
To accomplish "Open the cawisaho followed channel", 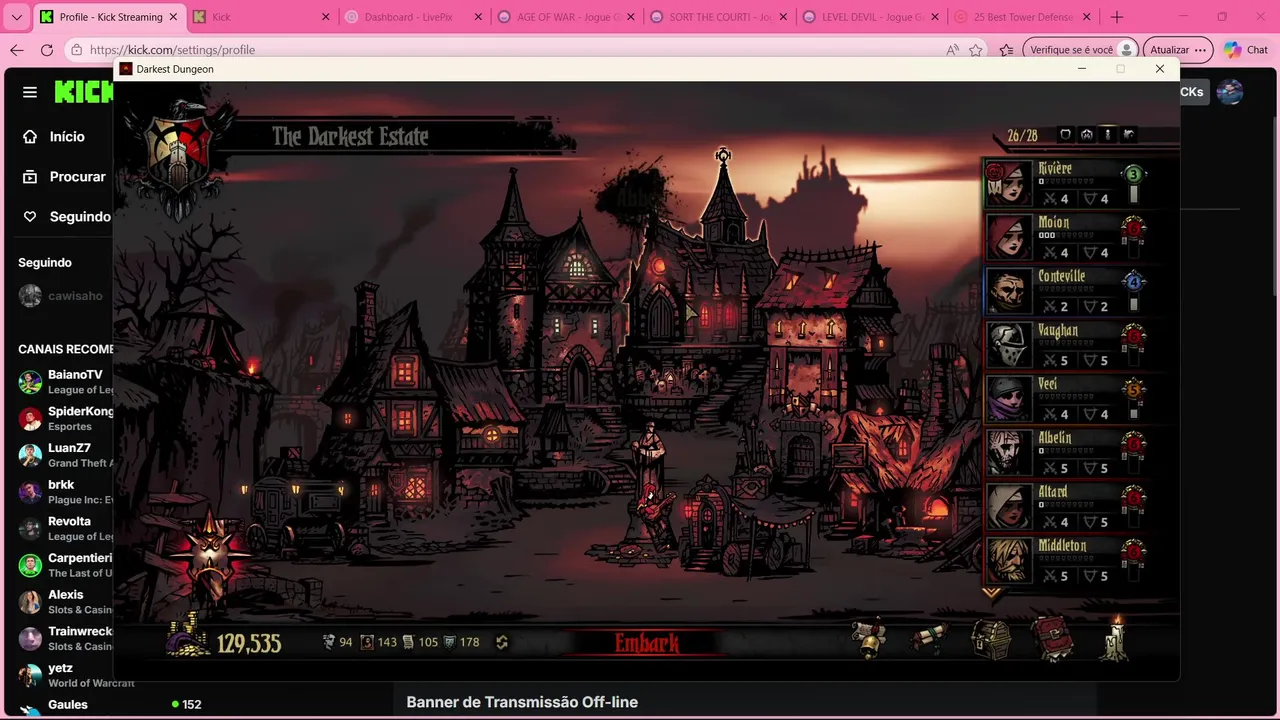I will (x=62, y=296).
